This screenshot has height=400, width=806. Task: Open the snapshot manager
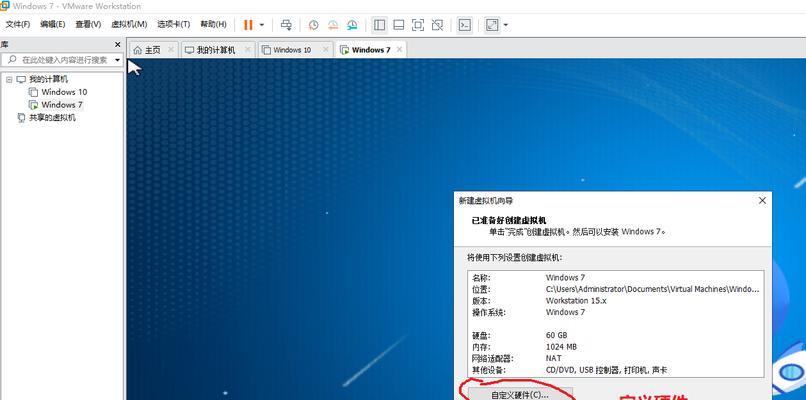coord(352,25)
